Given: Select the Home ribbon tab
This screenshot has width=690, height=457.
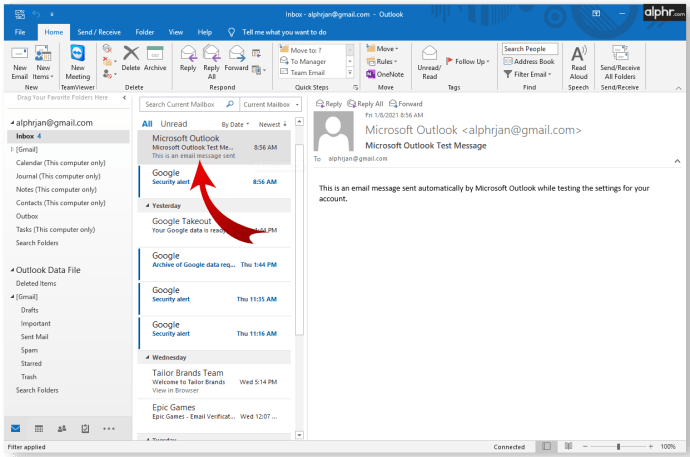Looking at the screenshot, I should [x=54, y=32].
